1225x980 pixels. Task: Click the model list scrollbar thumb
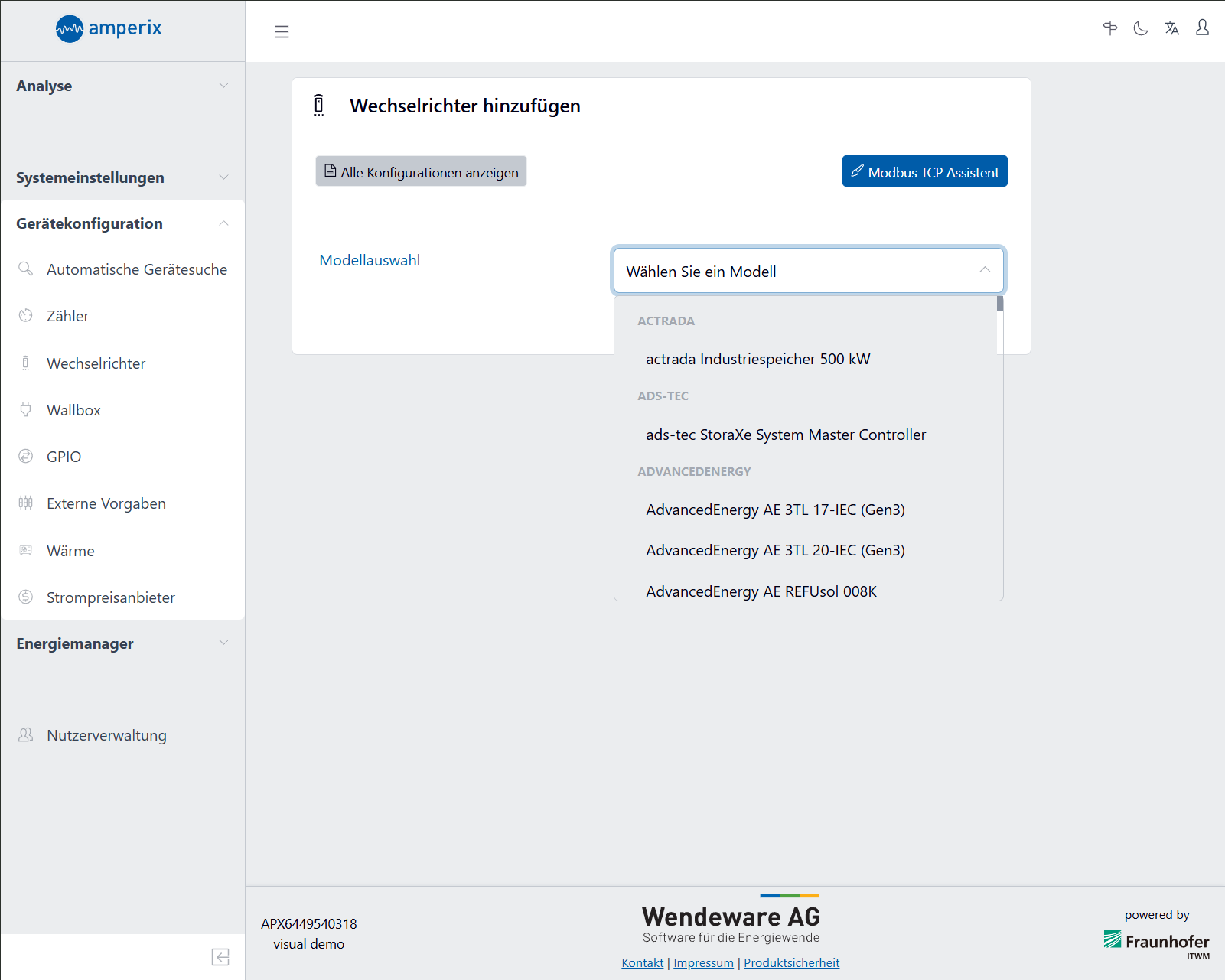pyautogui.click(x=1000, y=304)
